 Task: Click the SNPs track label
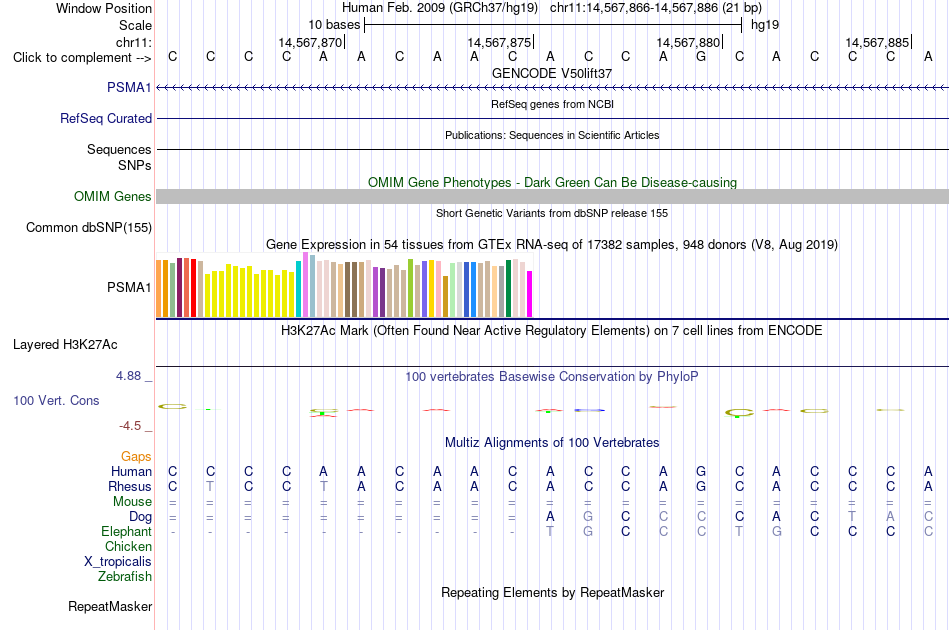point(135,165)
